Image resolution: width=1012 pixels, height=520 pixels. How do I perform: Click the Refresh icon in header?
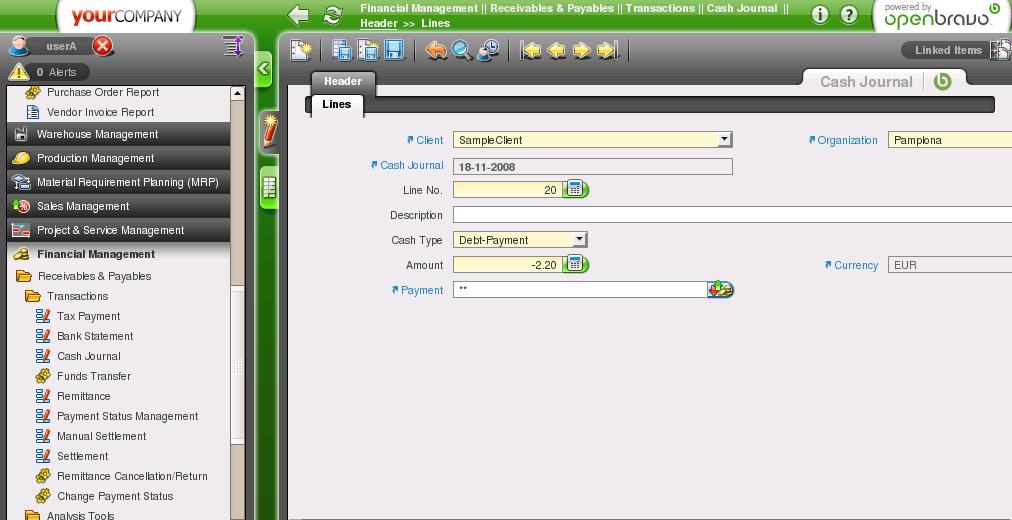pos(332,15)
